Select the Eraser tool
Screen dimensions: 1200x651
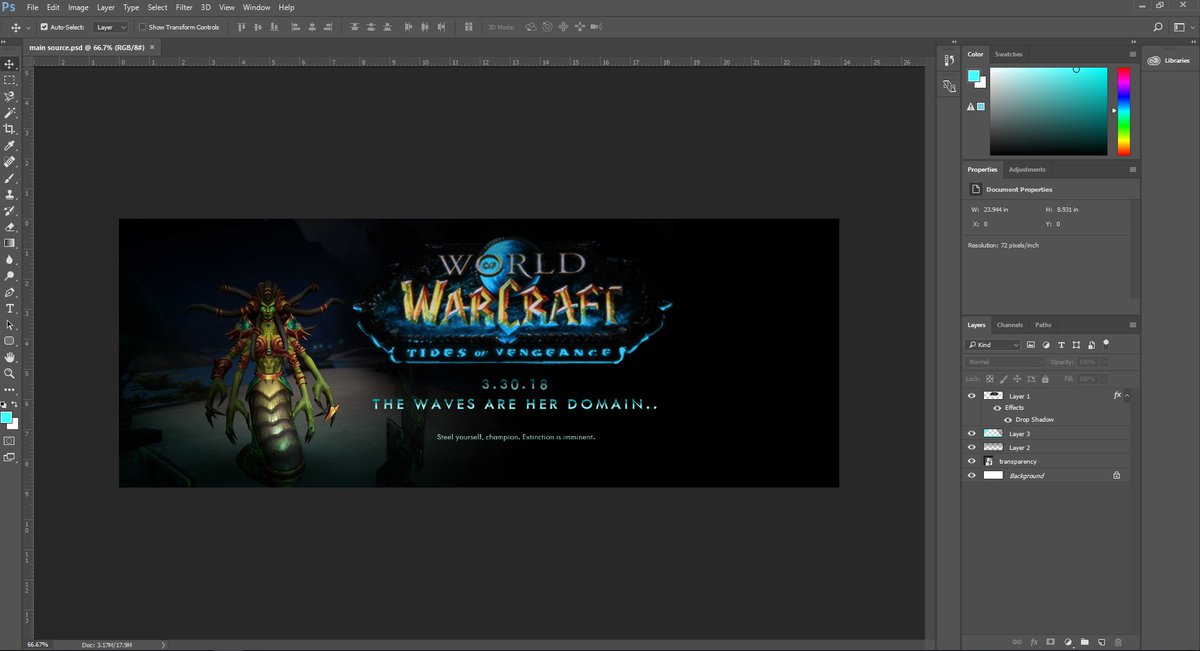[x=10, y=227]
